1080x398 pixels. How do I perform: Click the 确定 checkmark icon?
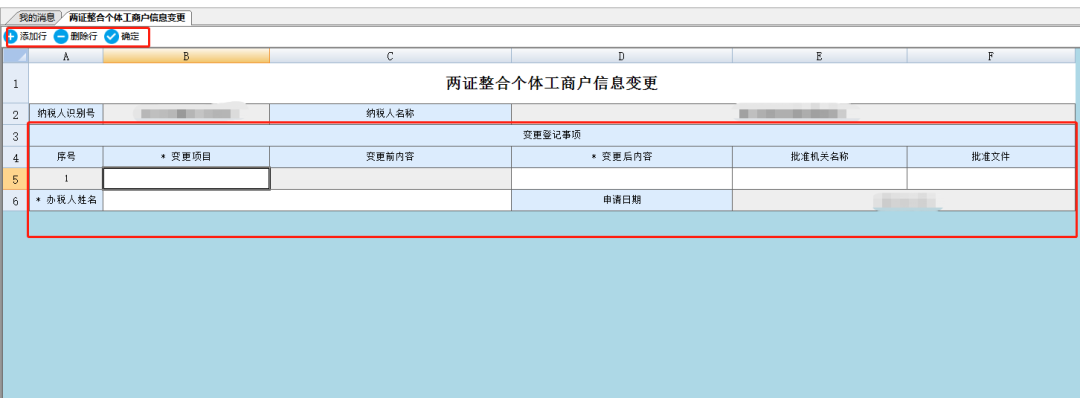[112, 36]
